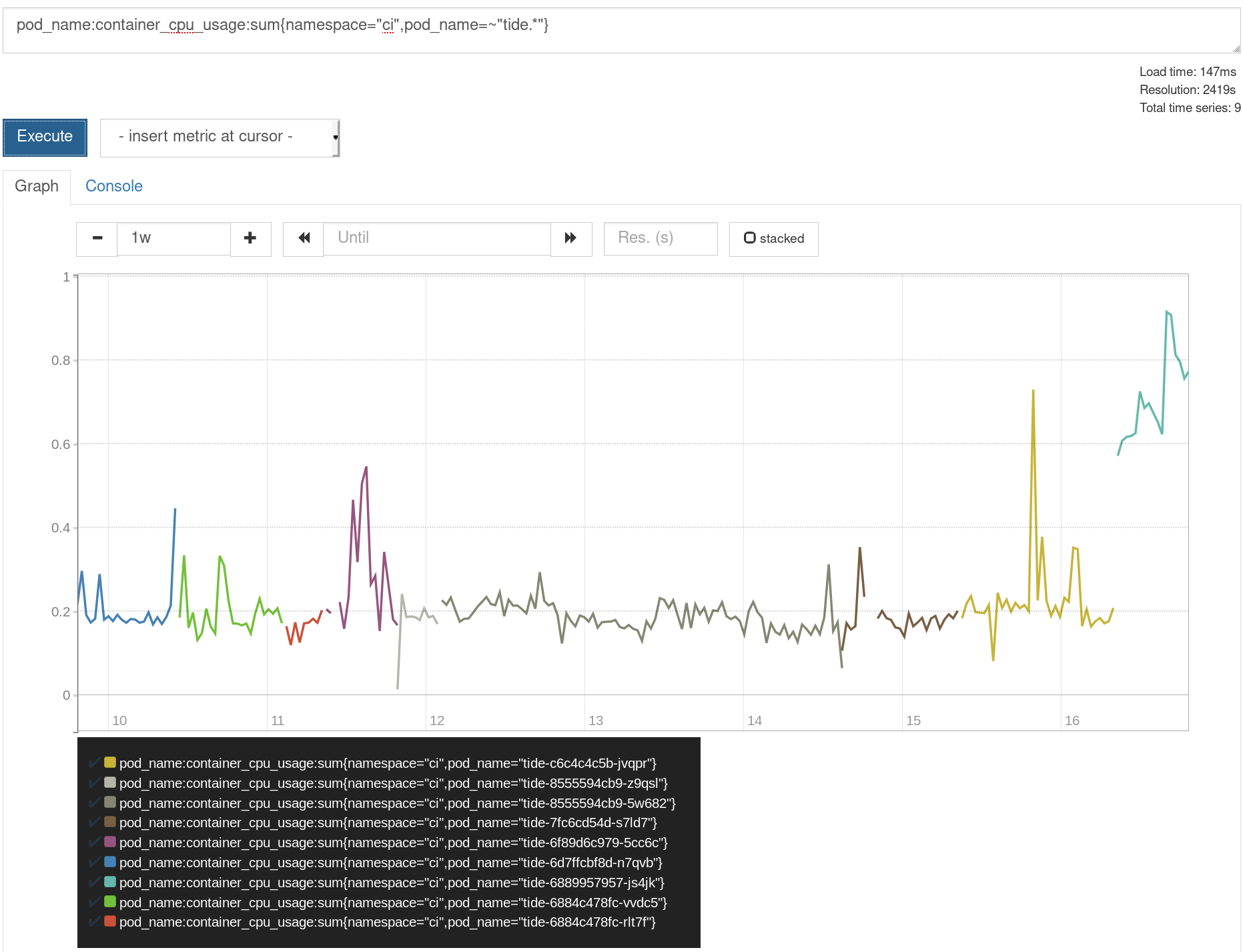Click legend label tide-7fc6cd54d-s7ld7
Image resolution: width=1243 pixels, height=952 pixels.
[388, 823]
